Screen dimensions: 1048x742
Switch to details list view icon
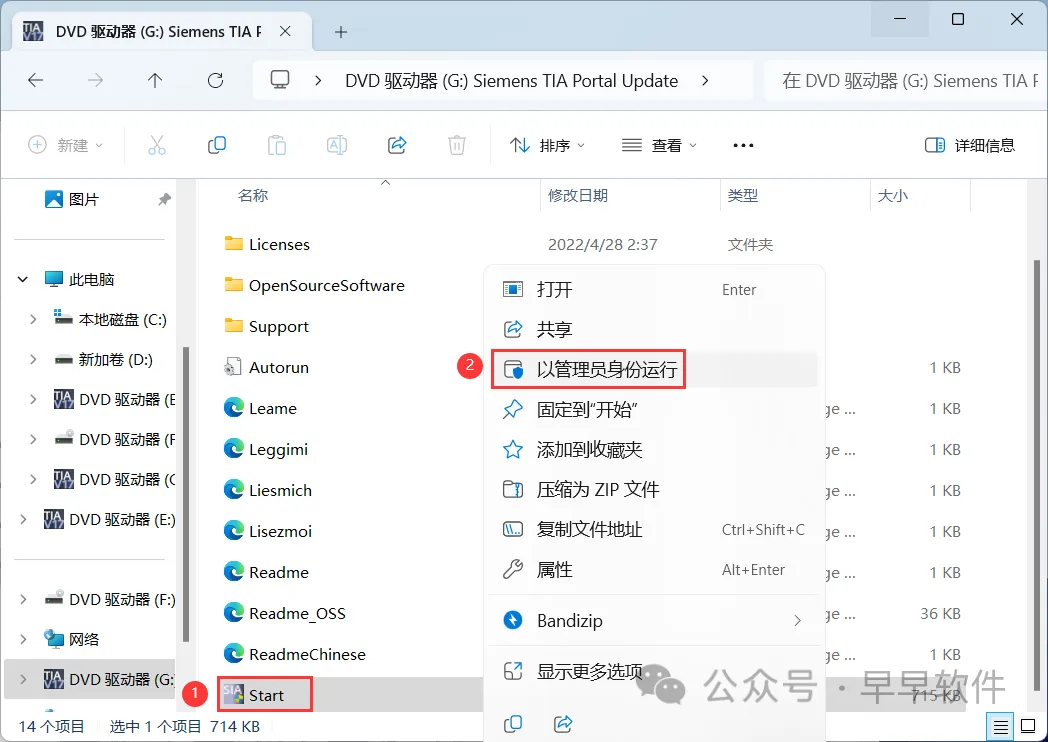coord(1001,727)
